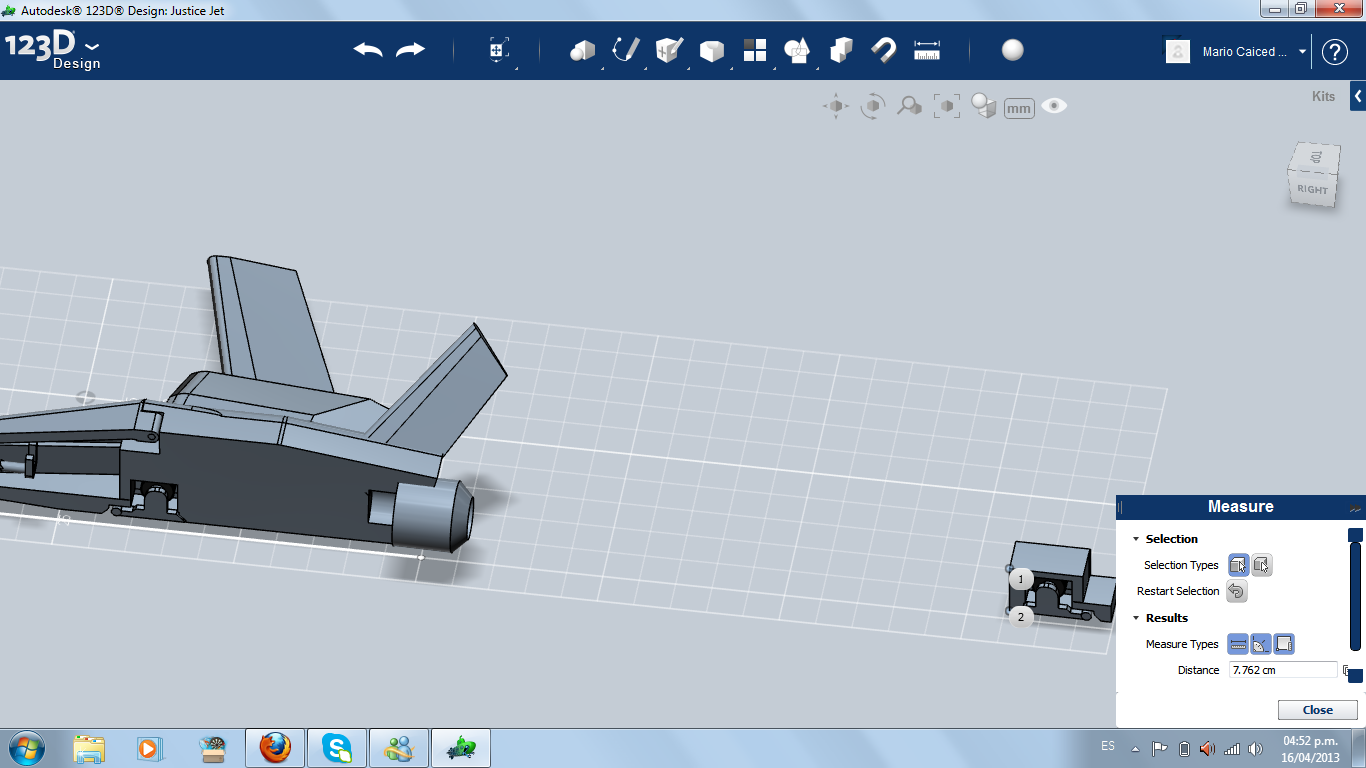The height and width of the screenshot is (768, 1366).
Task: Select the first Selection Types face button
Action: click(x=1238, y=565)
